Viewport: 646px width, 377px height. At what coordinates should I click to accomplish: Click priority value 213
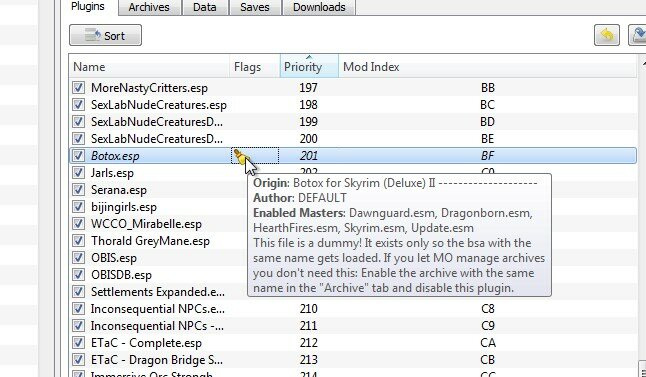tap(309, 360)
